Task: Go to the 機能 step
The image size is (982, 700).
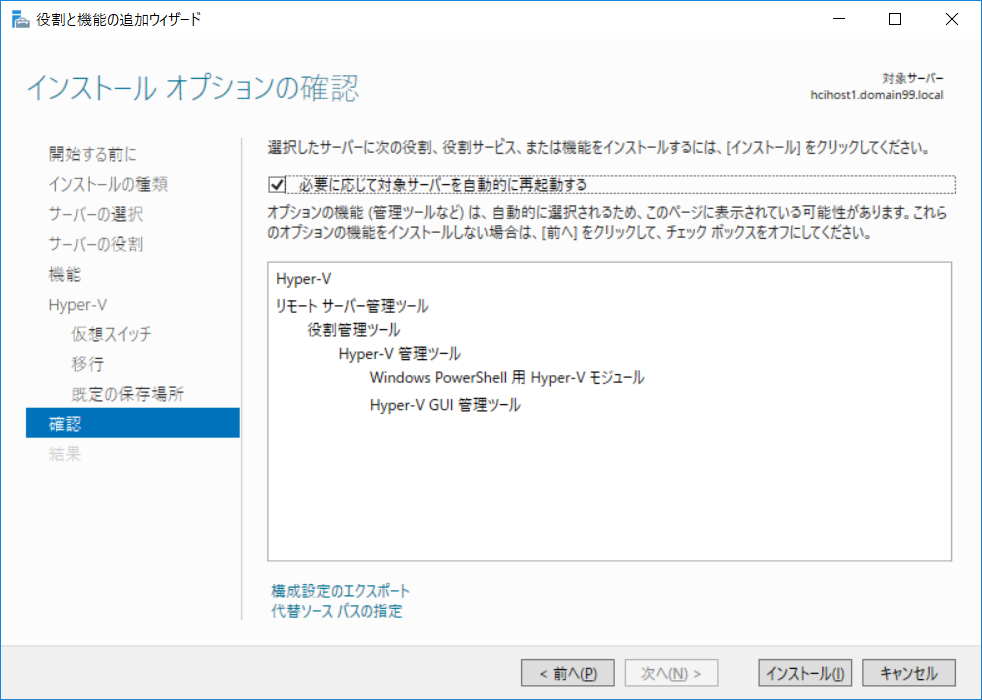Action: pyautogui.click(x=65, y=274)
